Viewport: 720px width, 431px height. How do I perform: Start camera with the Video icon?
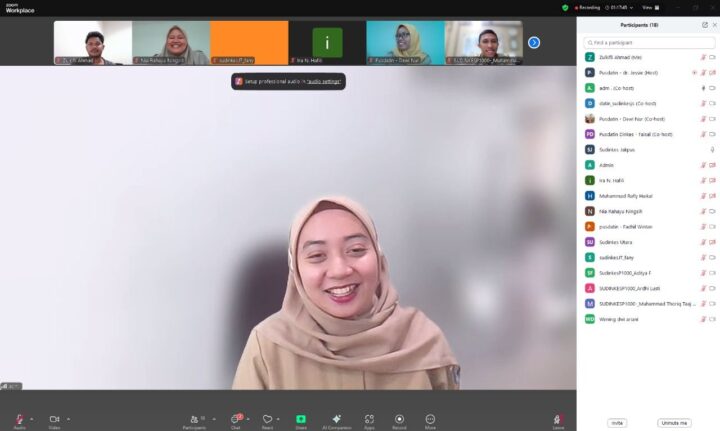[x=54, y=419]
